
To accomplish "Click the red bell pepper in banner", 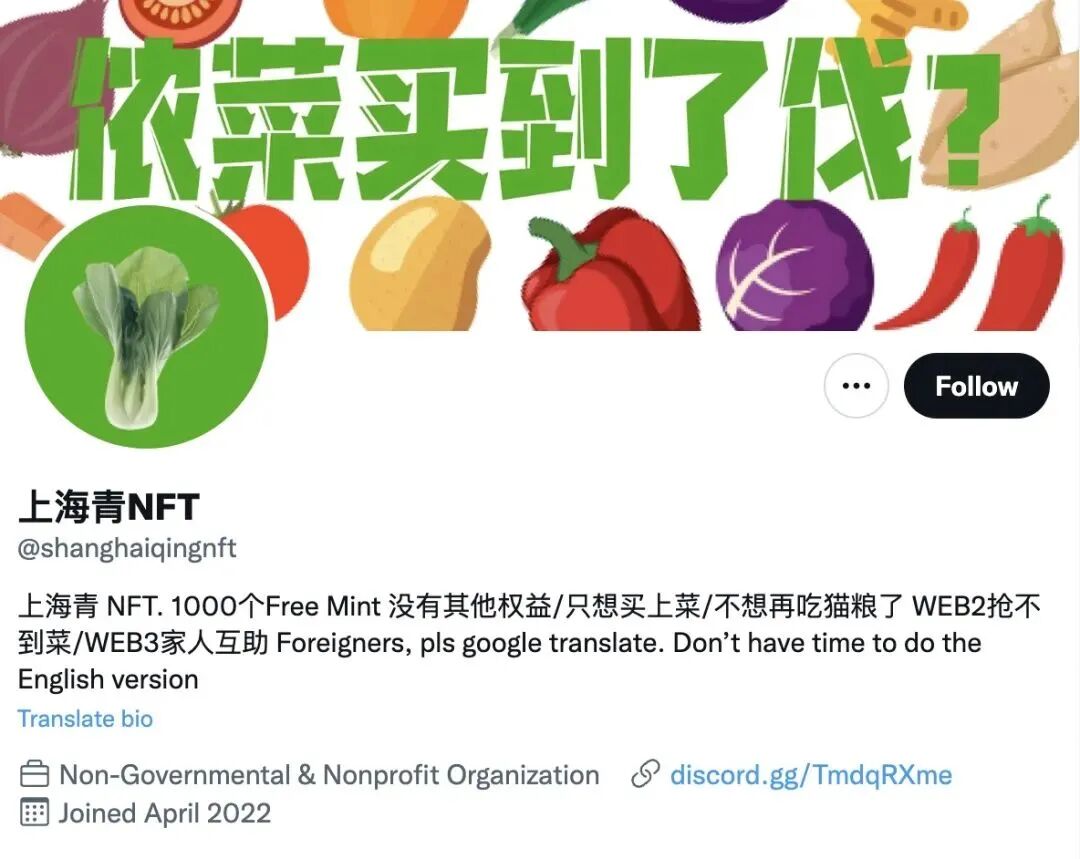I will click(610, 272).
